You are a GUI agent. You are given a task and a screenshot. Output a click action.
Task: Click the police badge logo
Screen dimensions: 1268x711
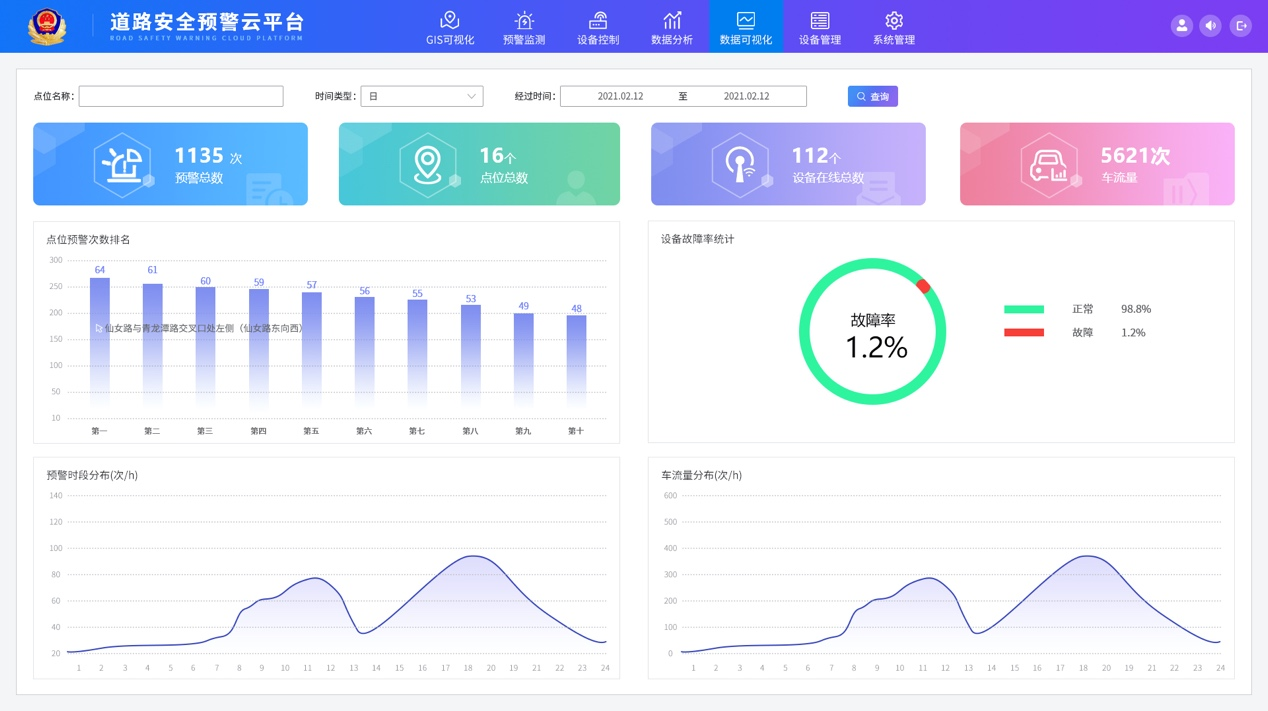tap(46, 26)
